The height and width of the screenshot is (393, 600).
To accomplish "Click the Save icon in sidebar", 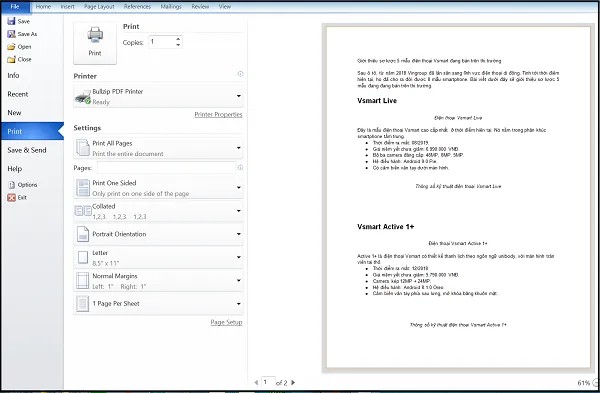I will pos(11,21).
